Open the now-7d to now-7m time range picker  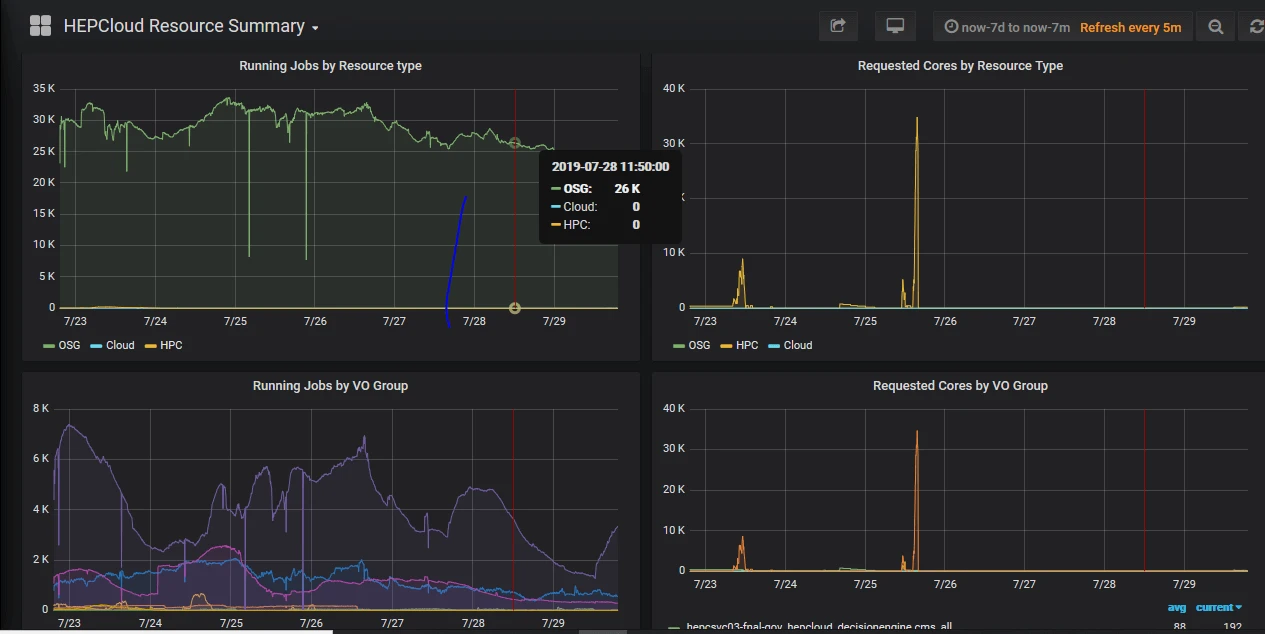1007,27
